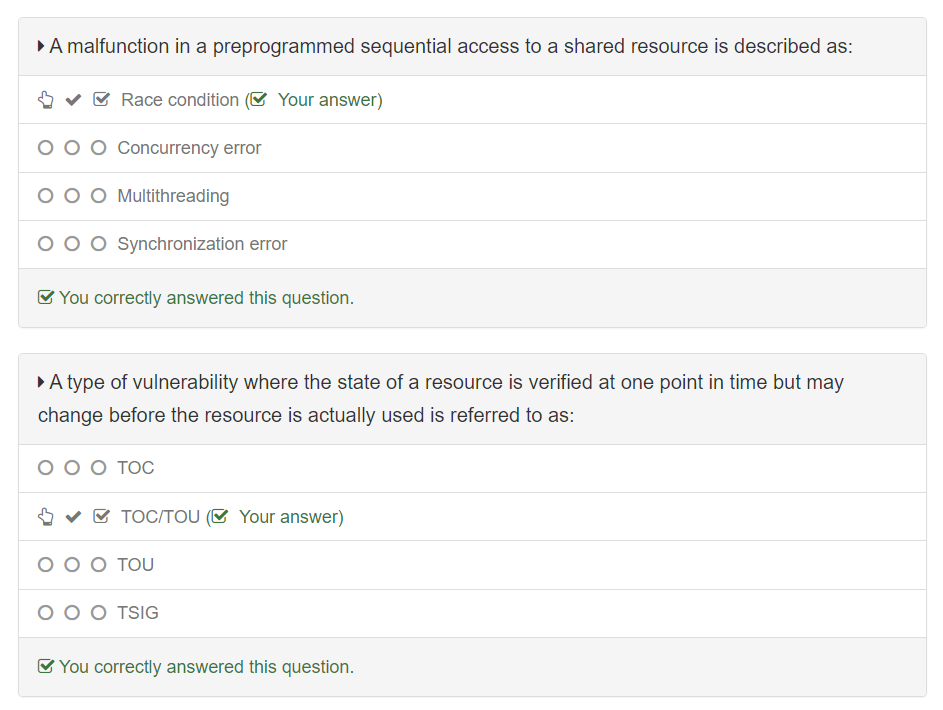Click the green check icon in first 'correctly answered' message
Image resolution: width=943 pixels, height=710 pixels.
coord(45,298)
